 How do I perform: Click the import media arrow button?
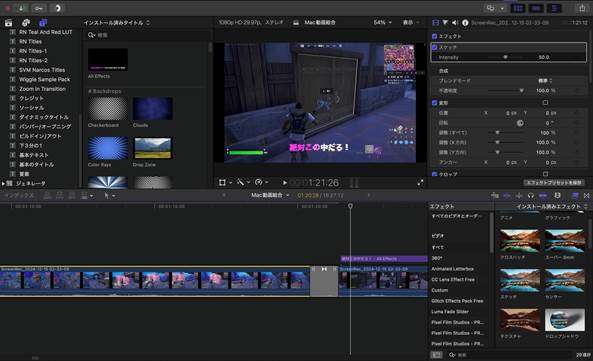(21, 8)
